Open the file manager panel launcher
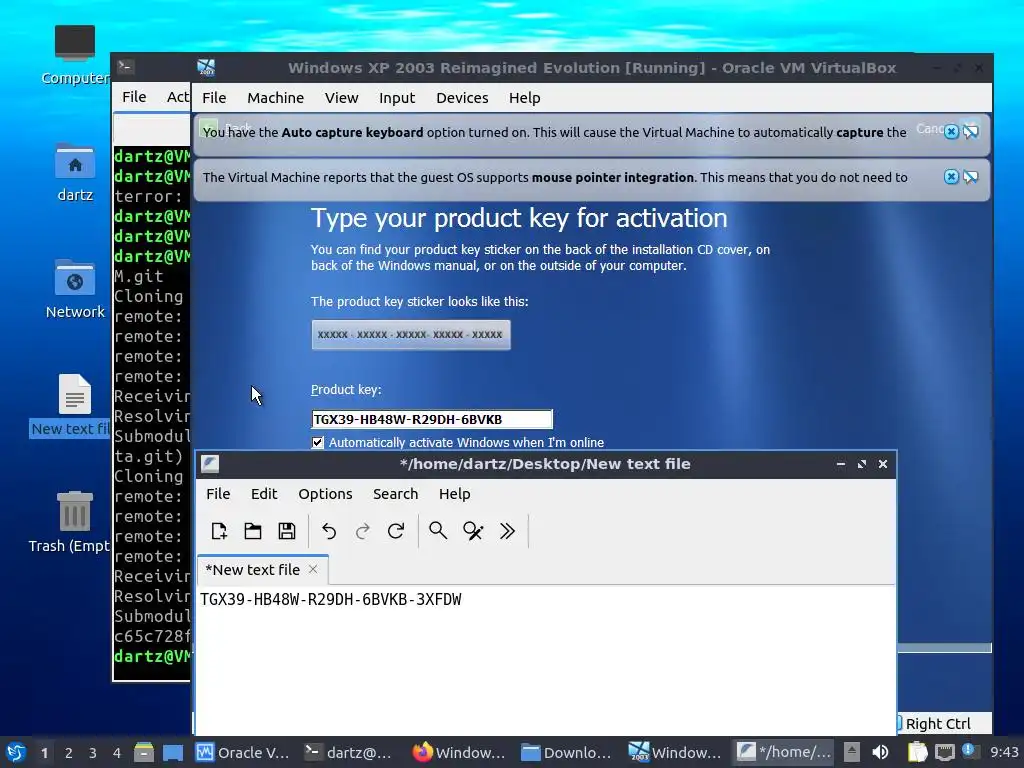Image resolution: width=1024 pixels, height=768 pixels. [x=144, y=753]
